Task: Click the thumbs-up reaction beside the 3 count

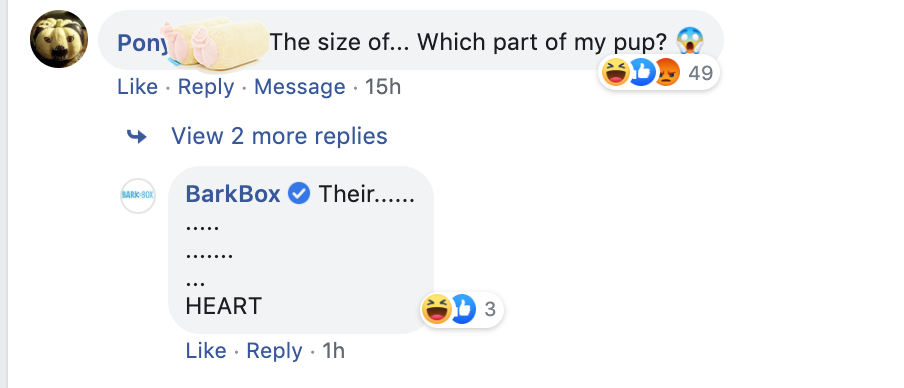Action: pyautogui.click(x=462, y=309)
